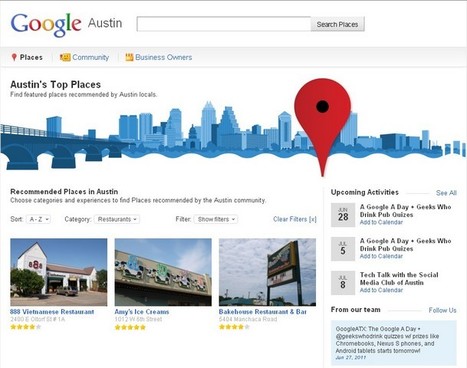467x368 pixels.
Task: Click the Jul 5 calendar date tile
Action: coord(343,249)
